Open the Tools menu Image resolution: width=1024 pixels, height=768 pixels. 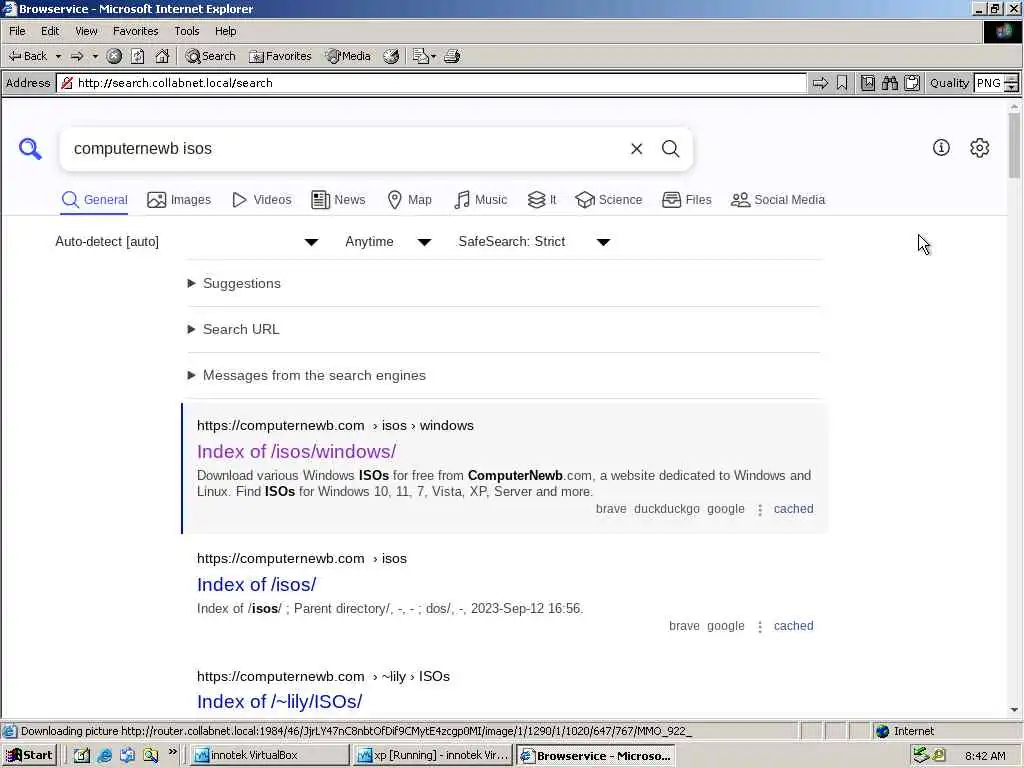(186, 31)
